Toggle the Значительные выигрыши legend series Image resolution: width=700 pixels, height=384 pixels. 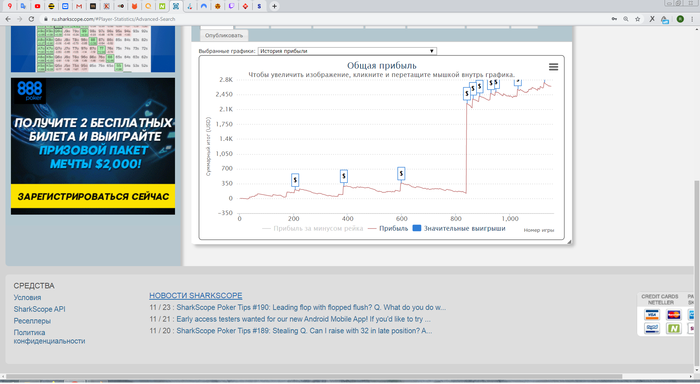459,228
